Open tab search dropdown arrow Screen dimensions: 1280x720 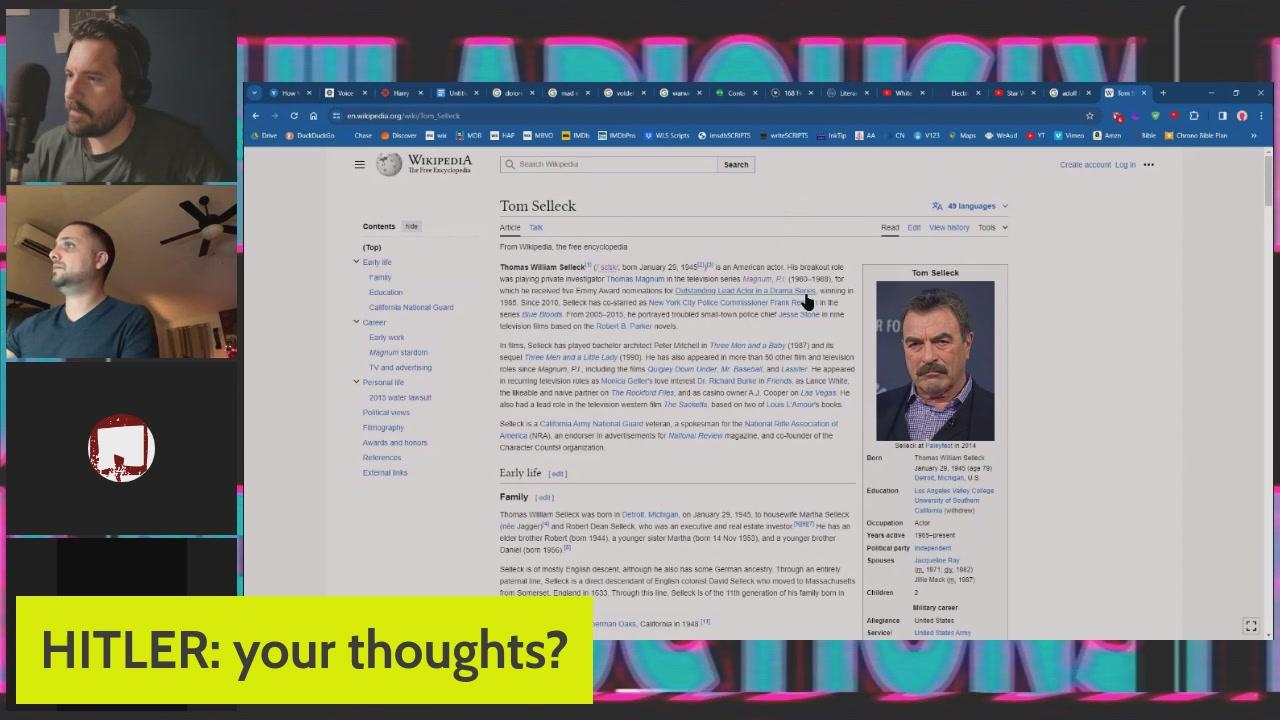click(255, 93)
